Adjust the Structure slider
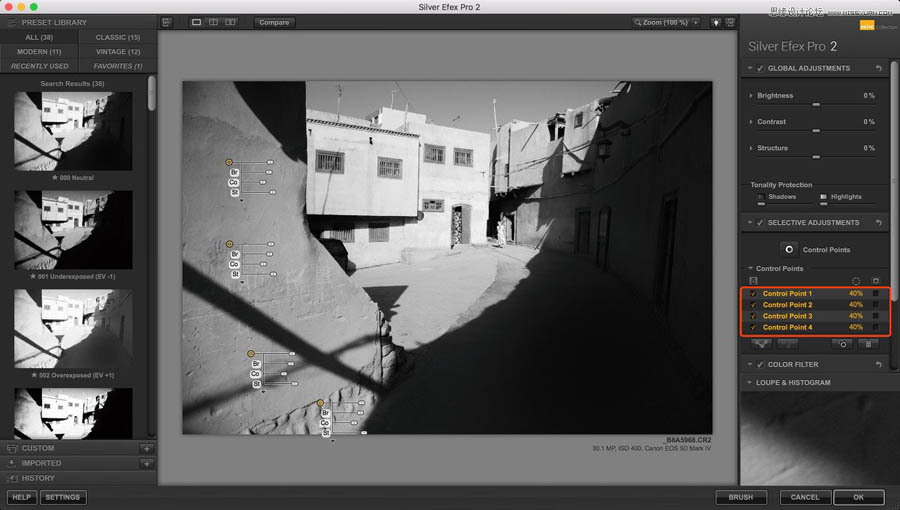 tap(816, 157)
